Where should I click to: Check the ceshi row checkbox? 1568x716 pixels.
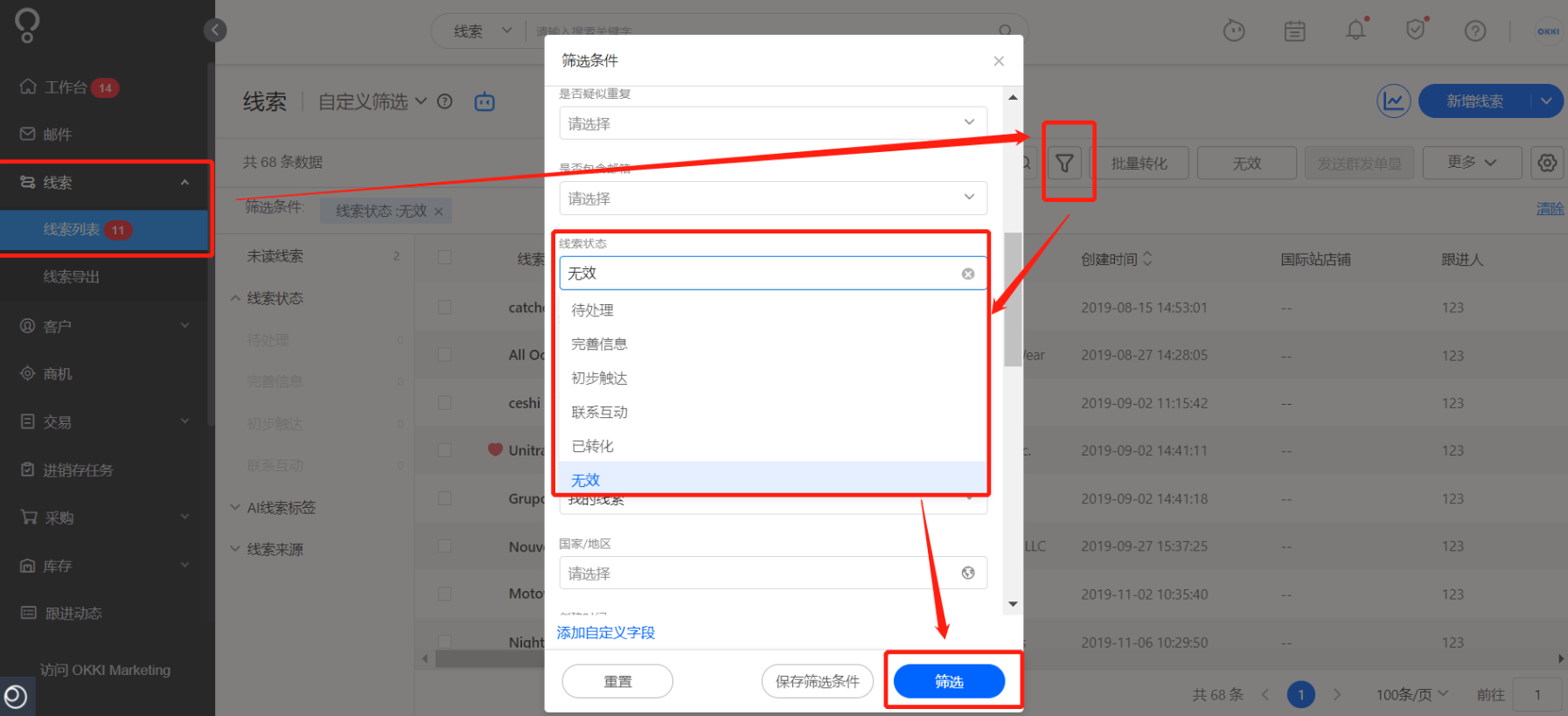[444, 403]
